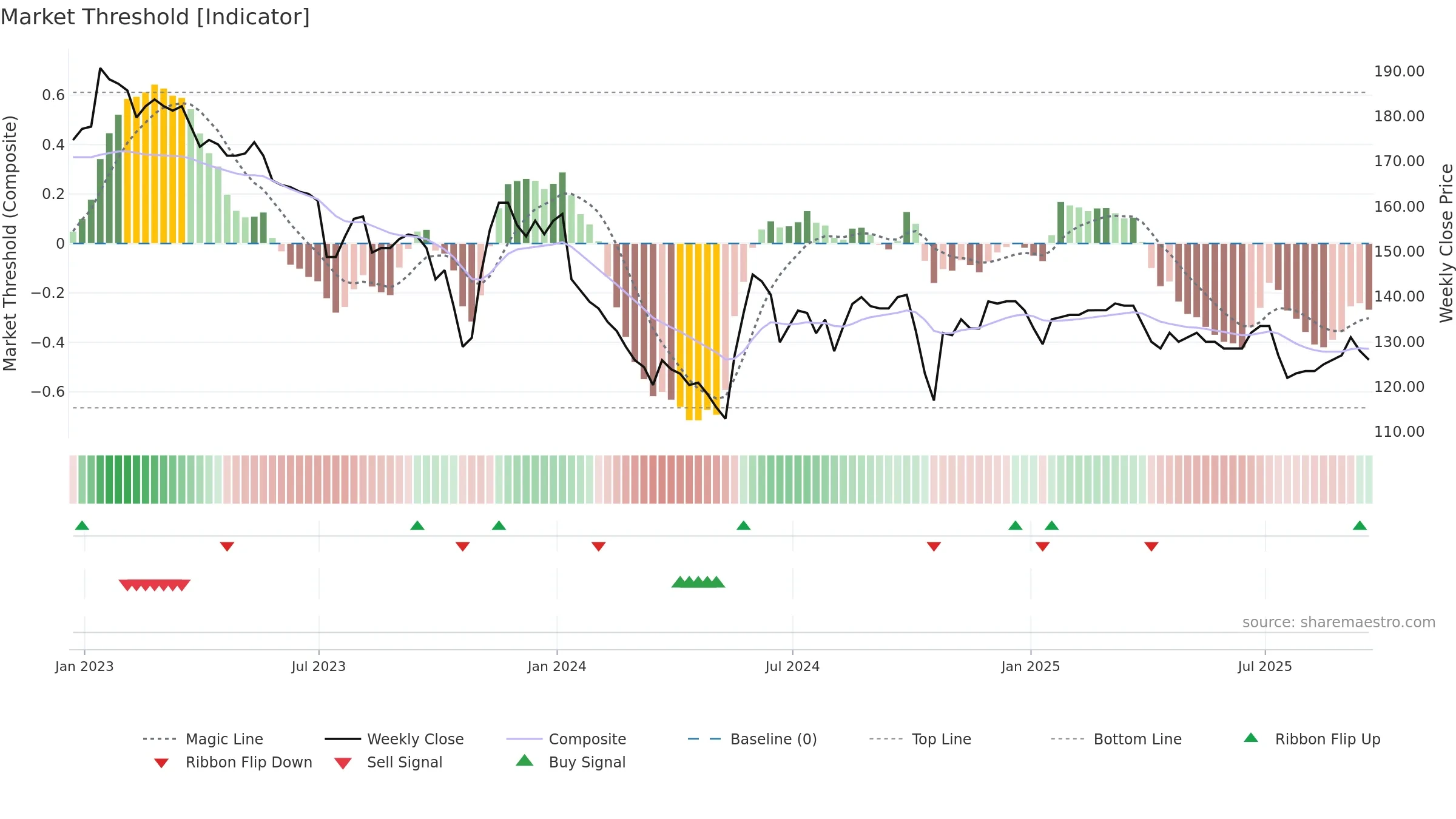Click the ribbon flip up marker around September 2023
1456x819 pixels.
(417, 525)
